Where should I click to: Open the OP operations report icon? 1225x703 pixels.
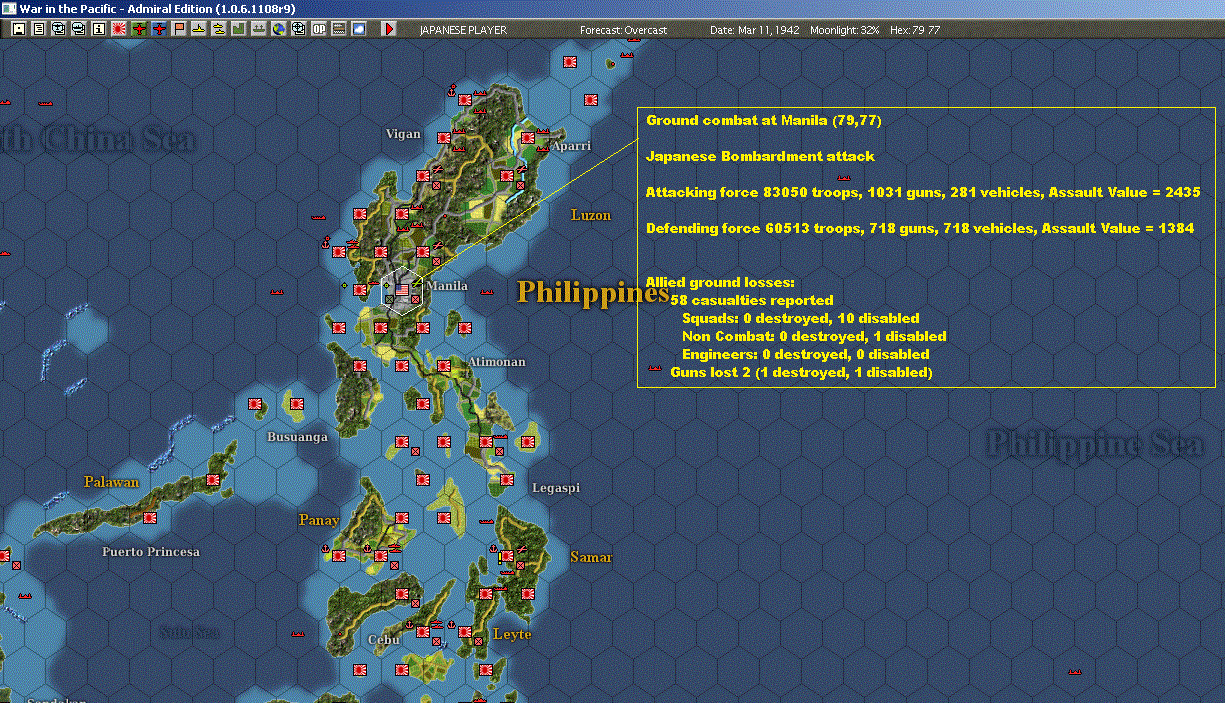pos(318,29)
